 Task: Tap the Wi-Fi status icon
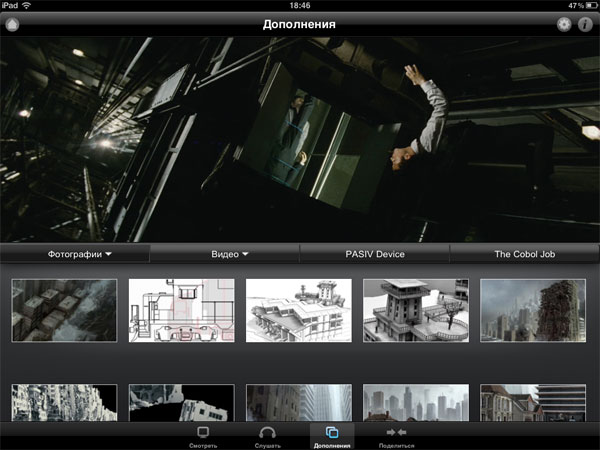(27, 5)
